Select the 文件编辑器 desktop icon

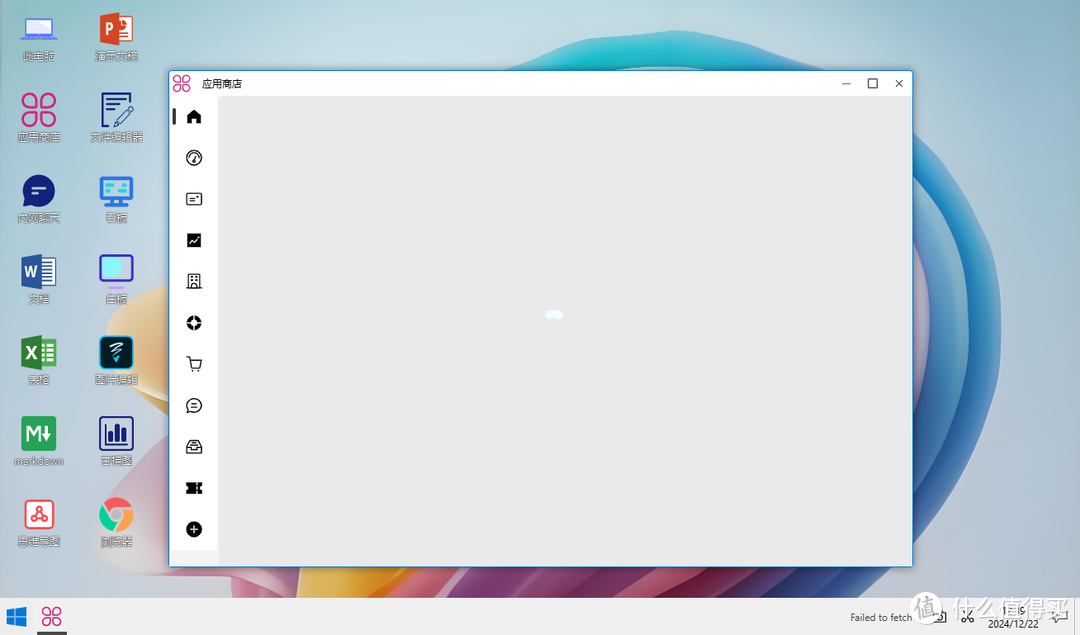[x=116, y=118]
